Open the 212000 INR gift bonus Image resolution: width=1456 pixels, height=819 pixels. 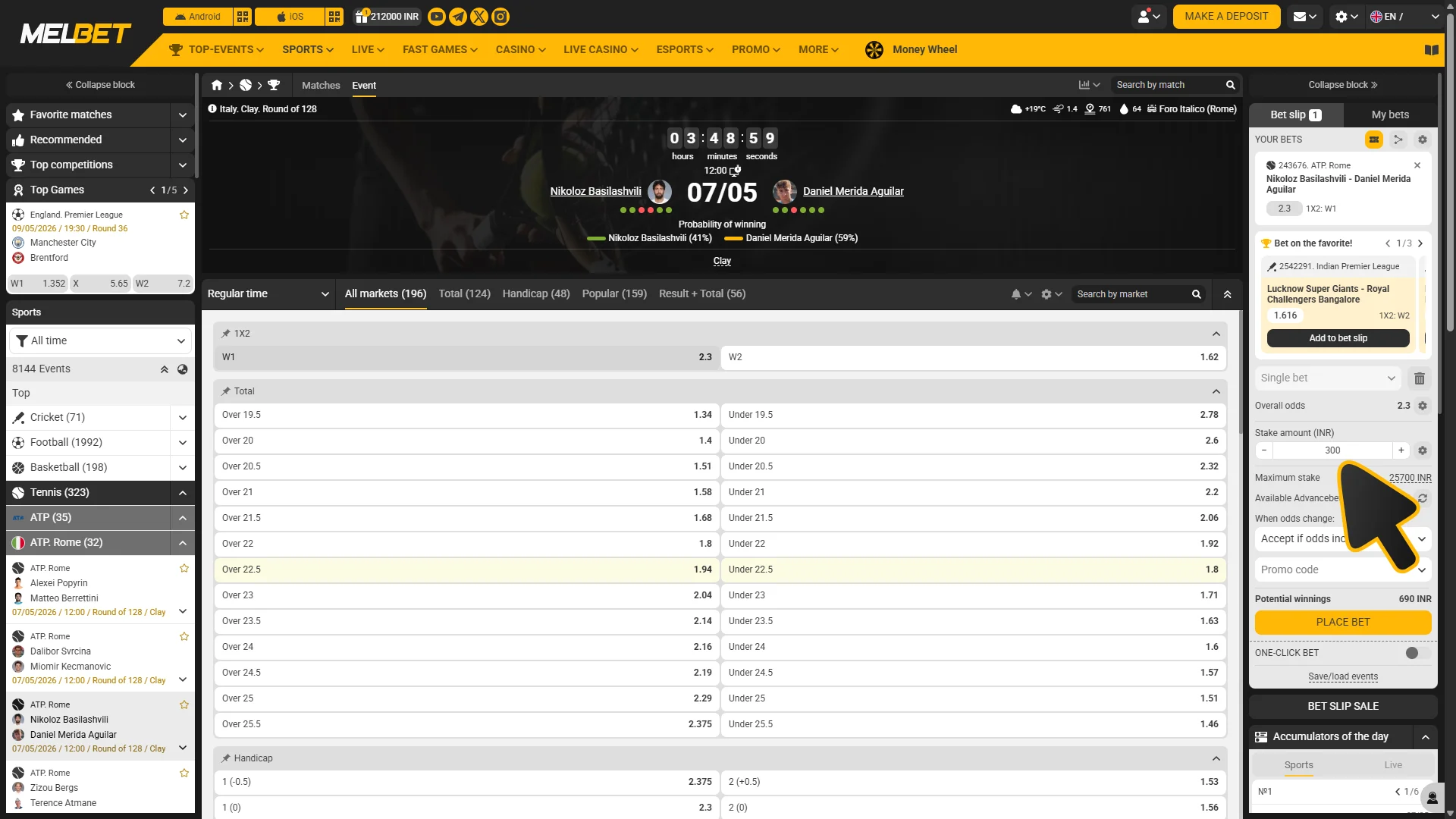tap(387, 17)
